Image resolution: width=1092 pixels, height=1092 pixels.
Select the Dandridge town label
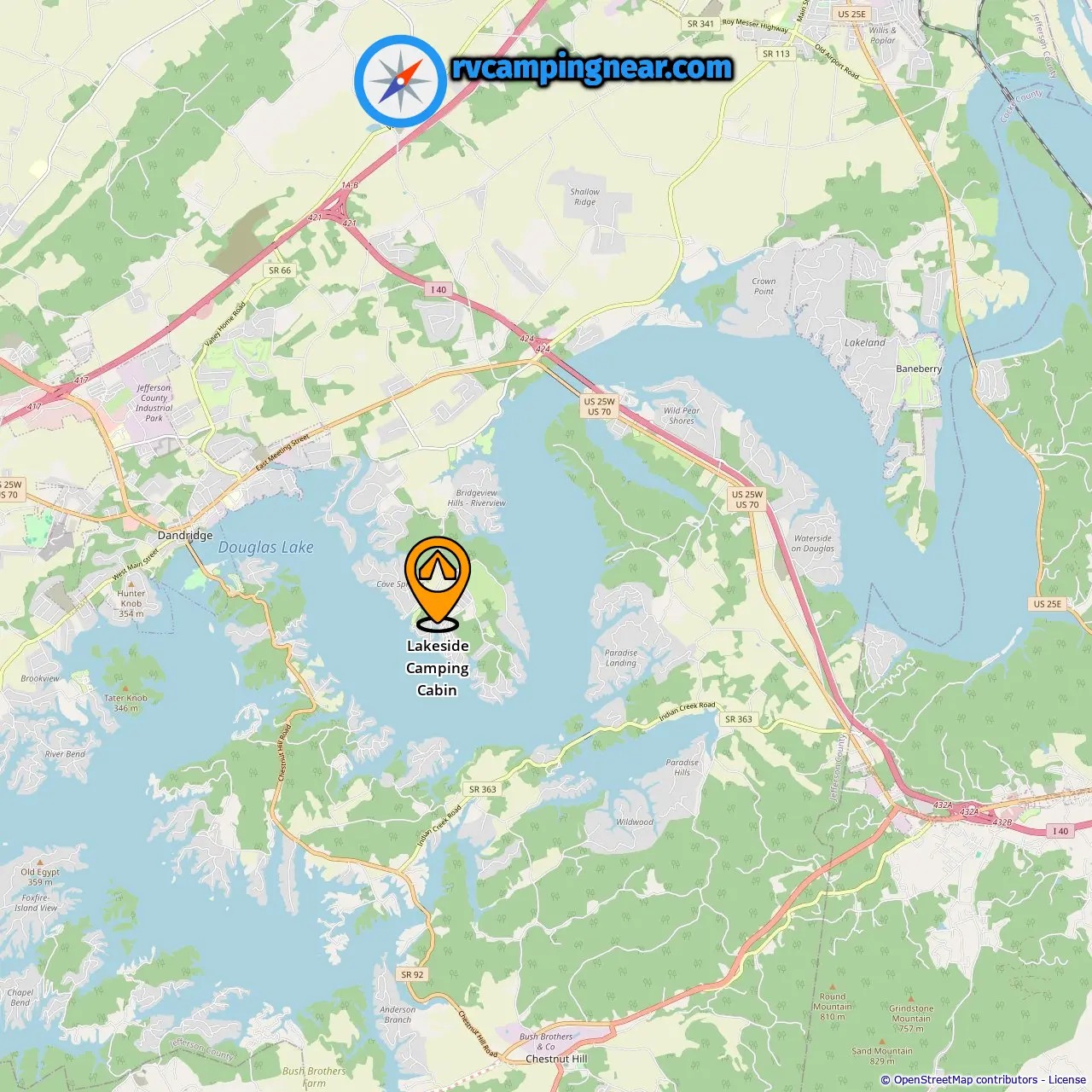[185, 535]
